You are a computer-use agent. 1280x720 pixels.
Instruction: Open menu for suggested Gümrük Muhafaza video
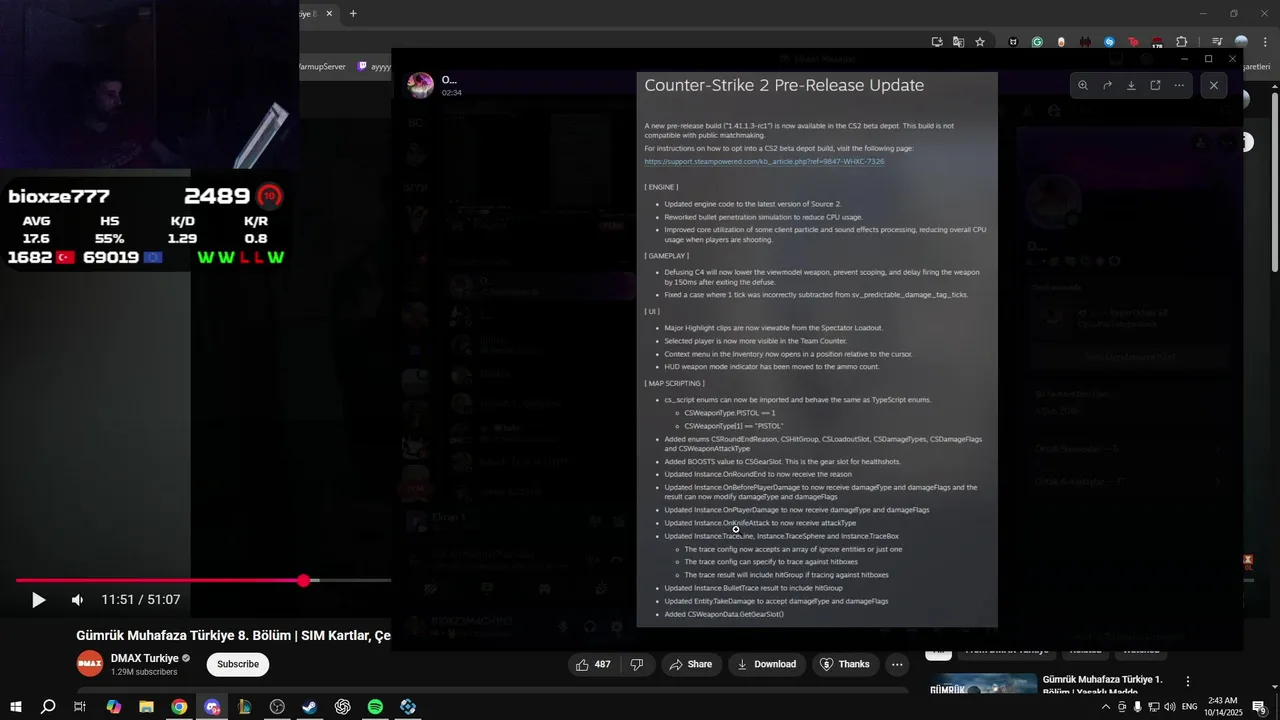point(1188,681)
